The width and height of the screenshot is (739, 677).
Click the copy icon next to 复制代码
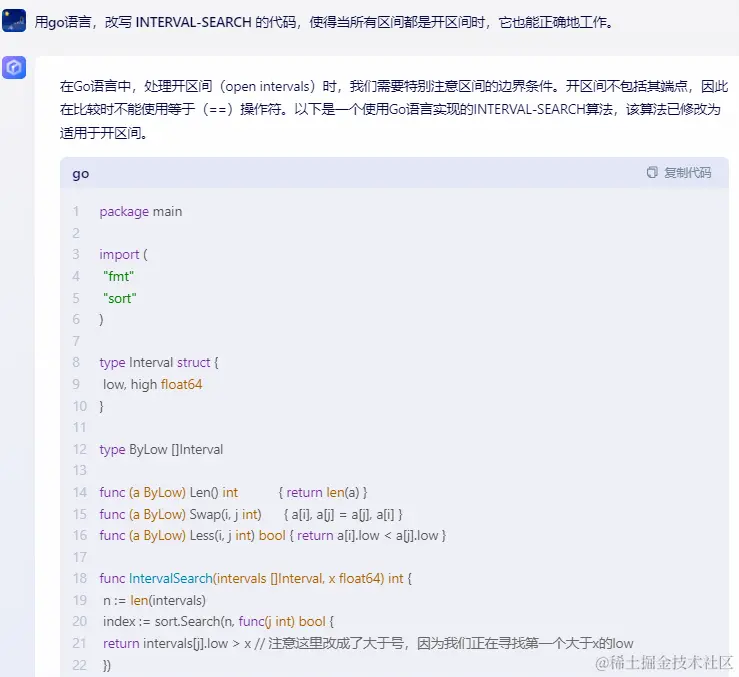[x=652, y=173]
